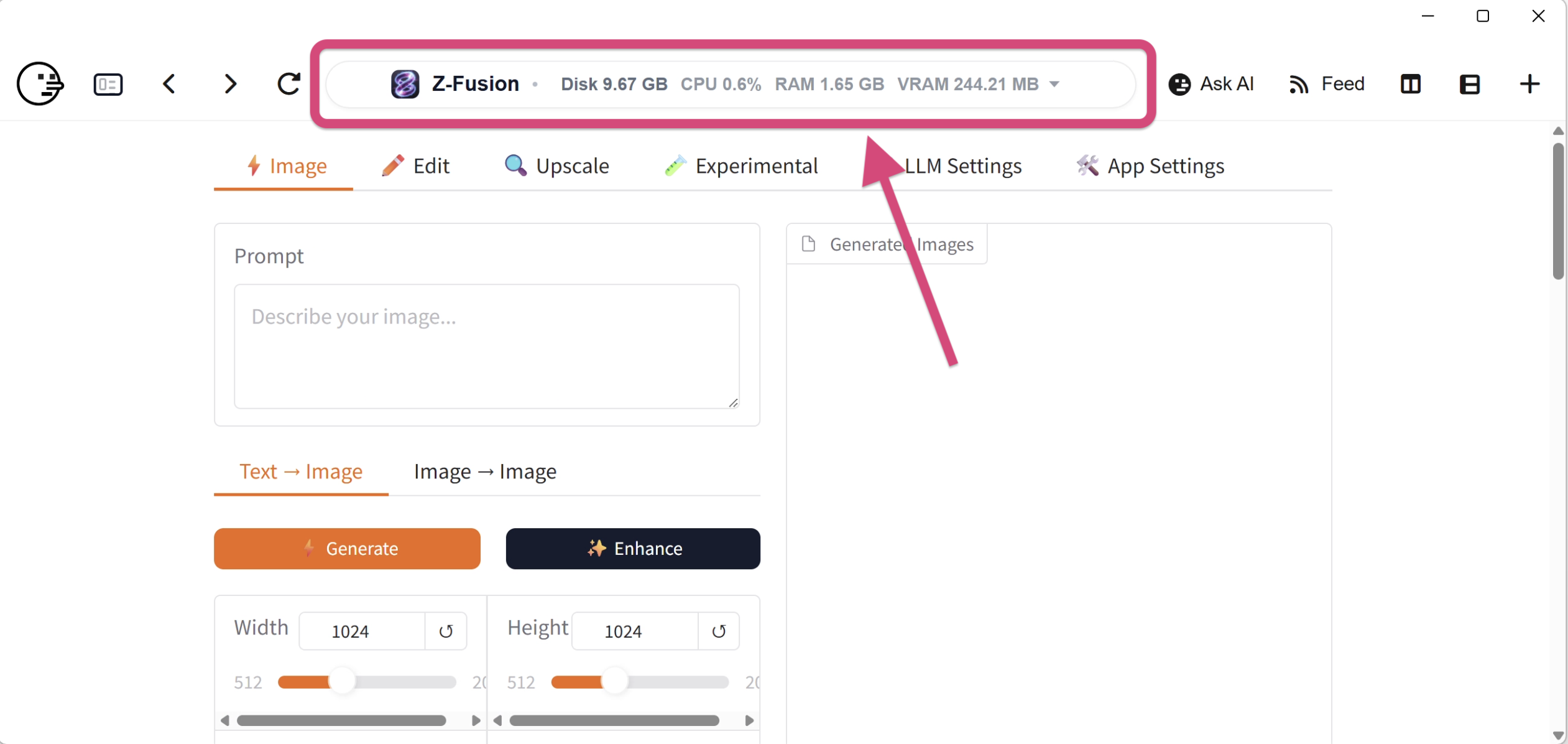Open the Ask AI assistant
This screenshot has width=1568, height=744.
click(1211, 84)
